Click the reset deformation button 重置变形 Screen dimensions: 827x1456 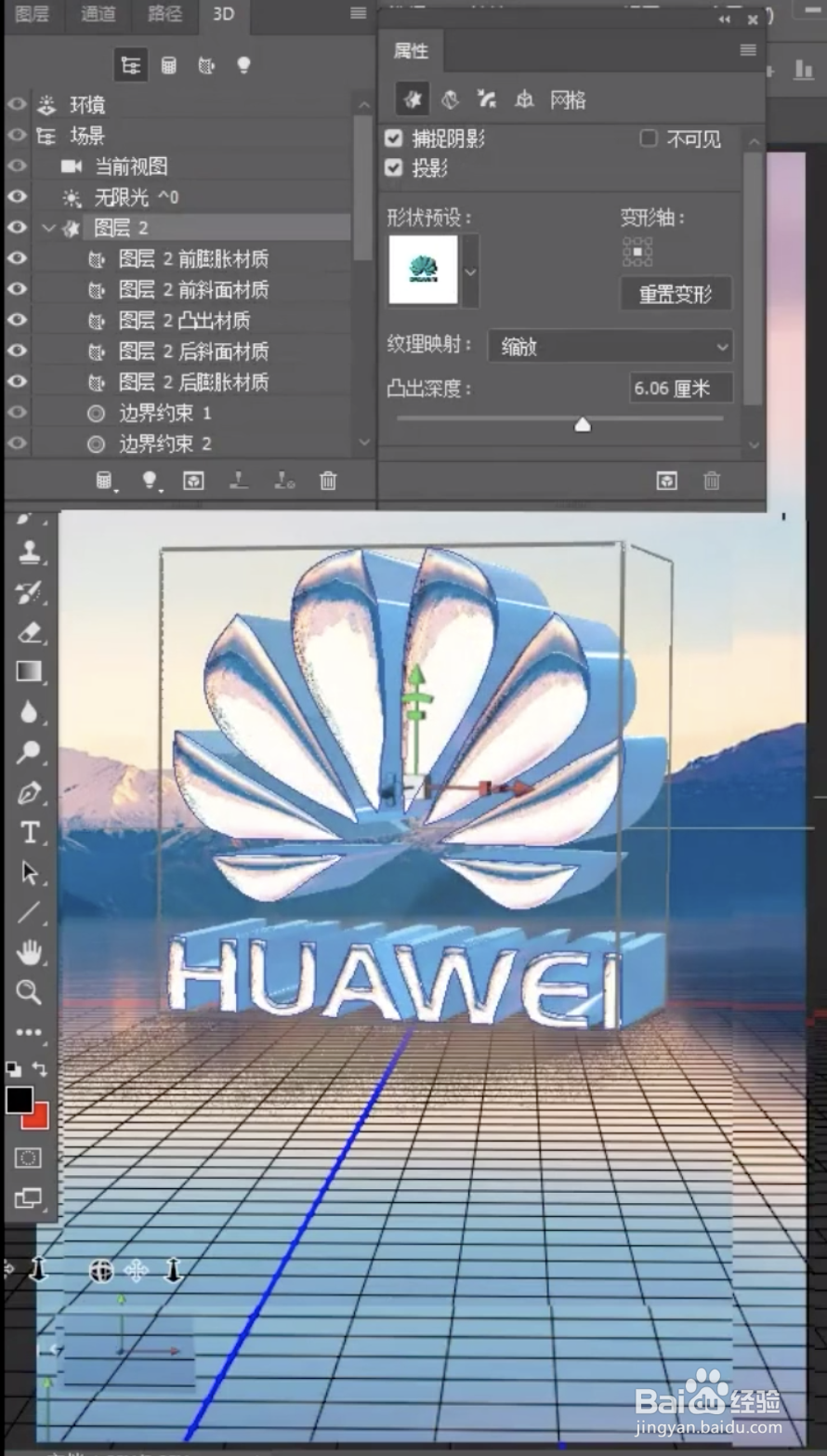tap(676, 294)
